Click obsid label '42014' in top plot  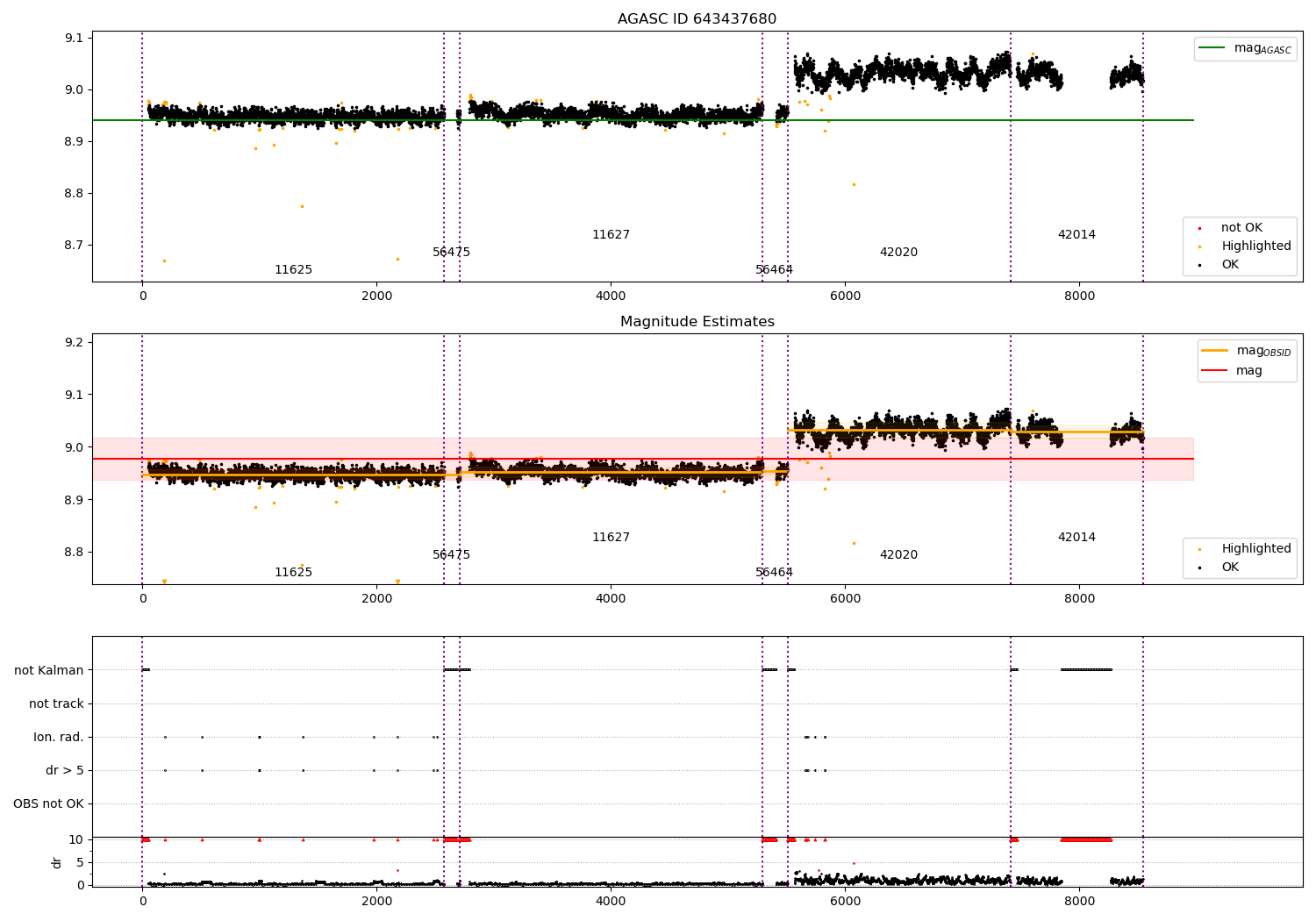click(1076, 235)
